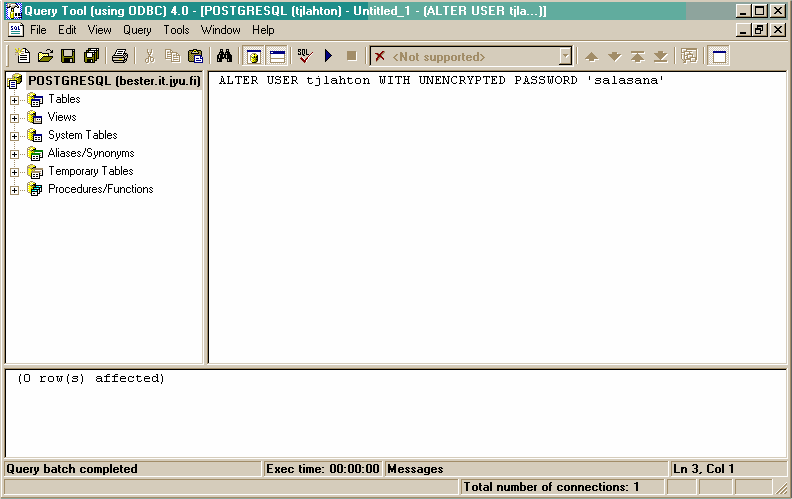The image size is (792, 499).
Task: Toggle the object browser pane
Action: (x=254, y=56)
